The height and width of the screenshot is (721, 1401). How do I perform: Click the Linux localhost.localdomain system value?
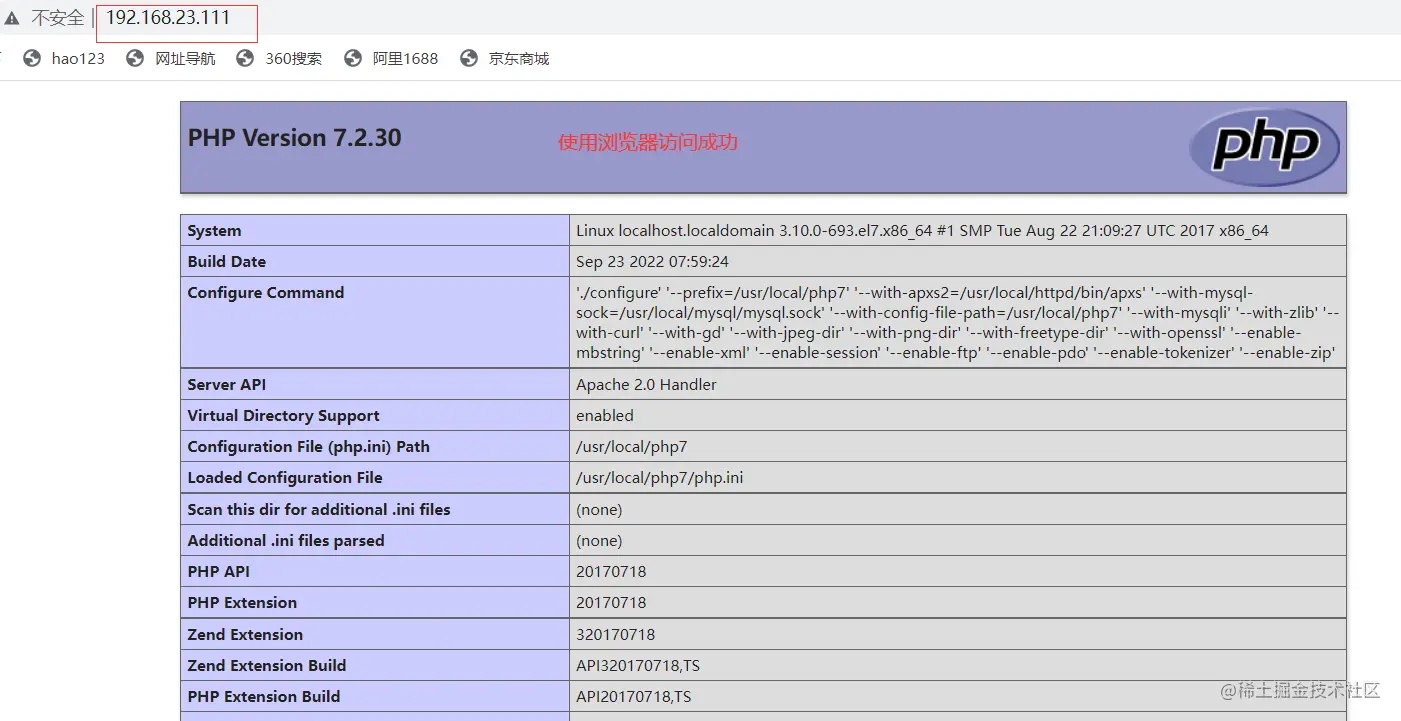(x=922, y=230)
